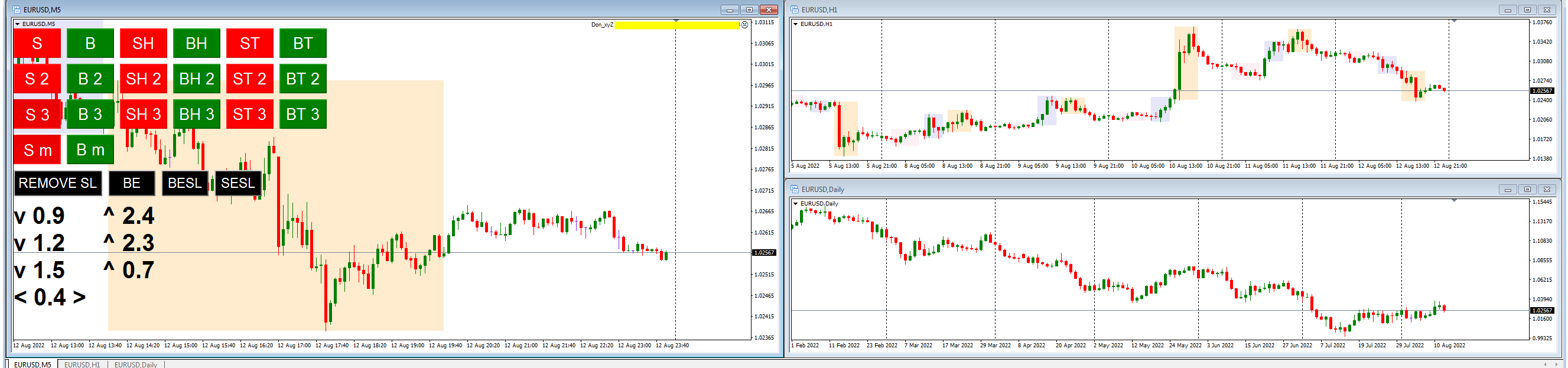Expand the EURUSD,M5 chart label triangle
This screenshot has height=368, width=1568.
click(18, 24)
